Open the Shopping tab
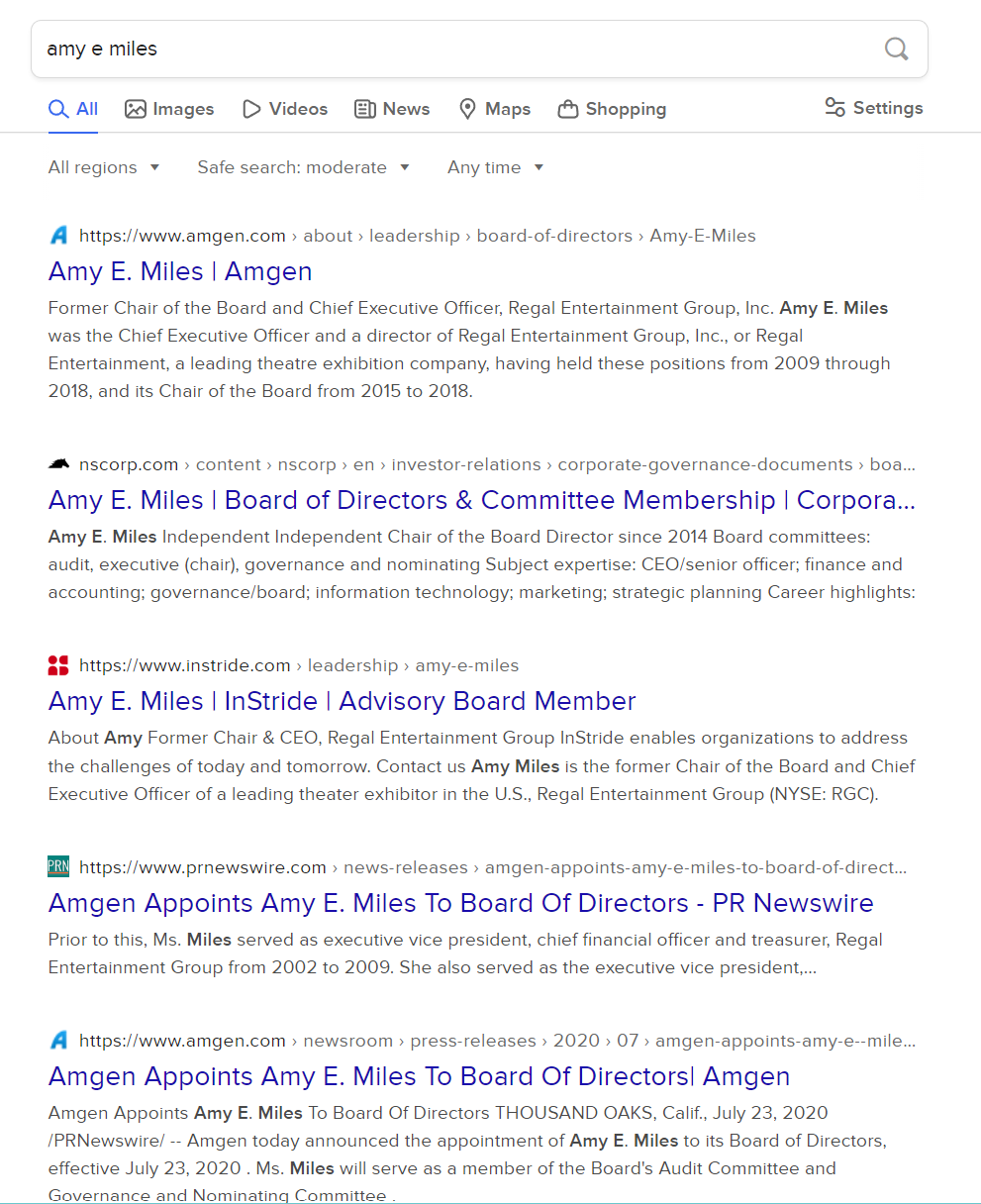 point(612,109)
